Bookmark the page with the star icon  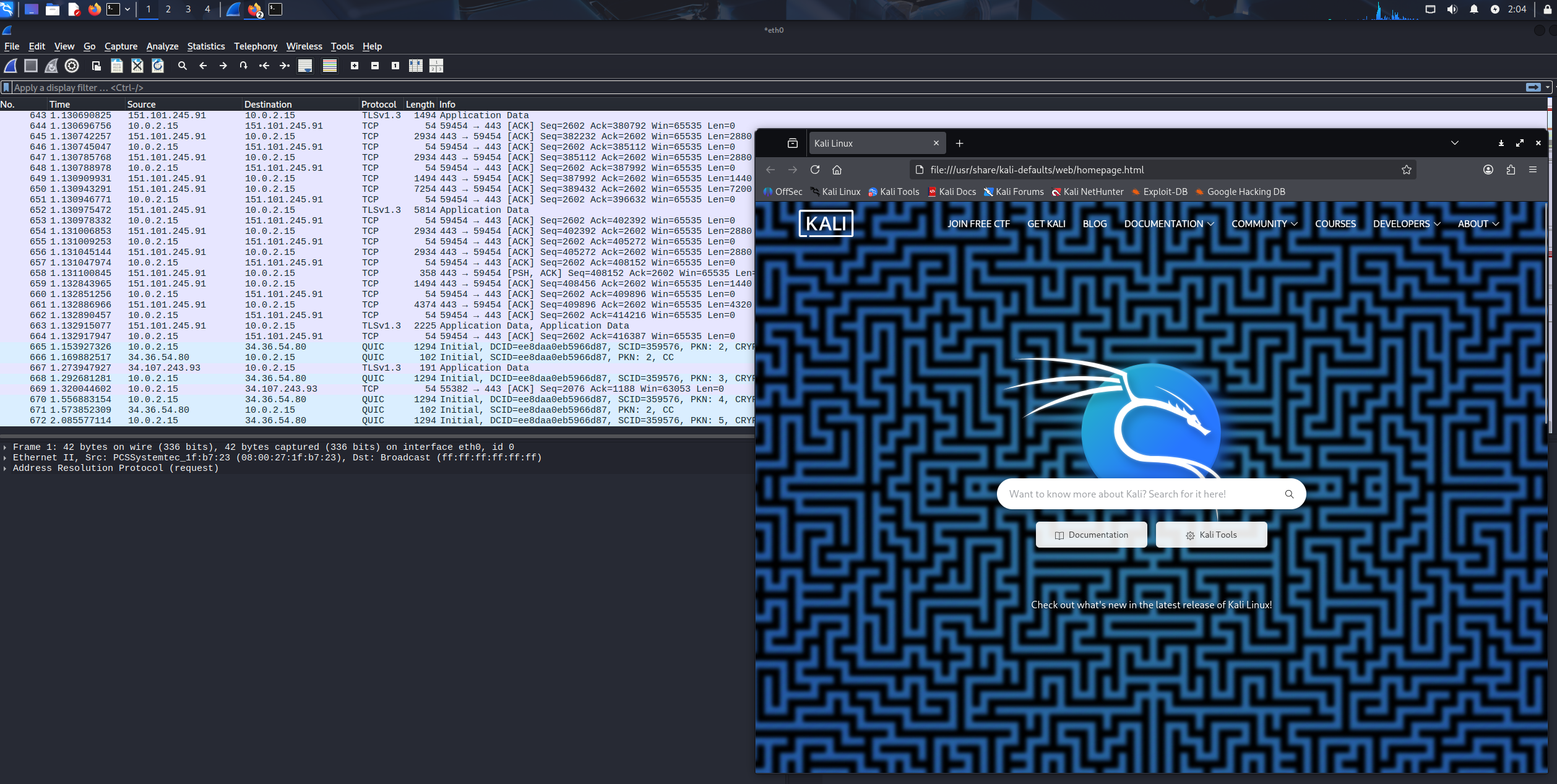click(x=1407, y=170)
